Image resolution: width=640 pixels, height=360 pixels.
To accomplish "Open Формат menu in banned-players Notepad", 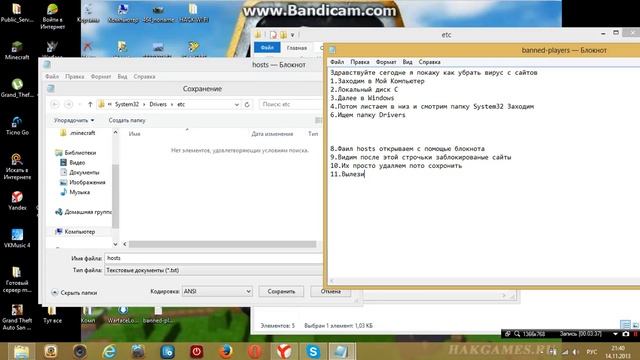I will coord(386,62).
